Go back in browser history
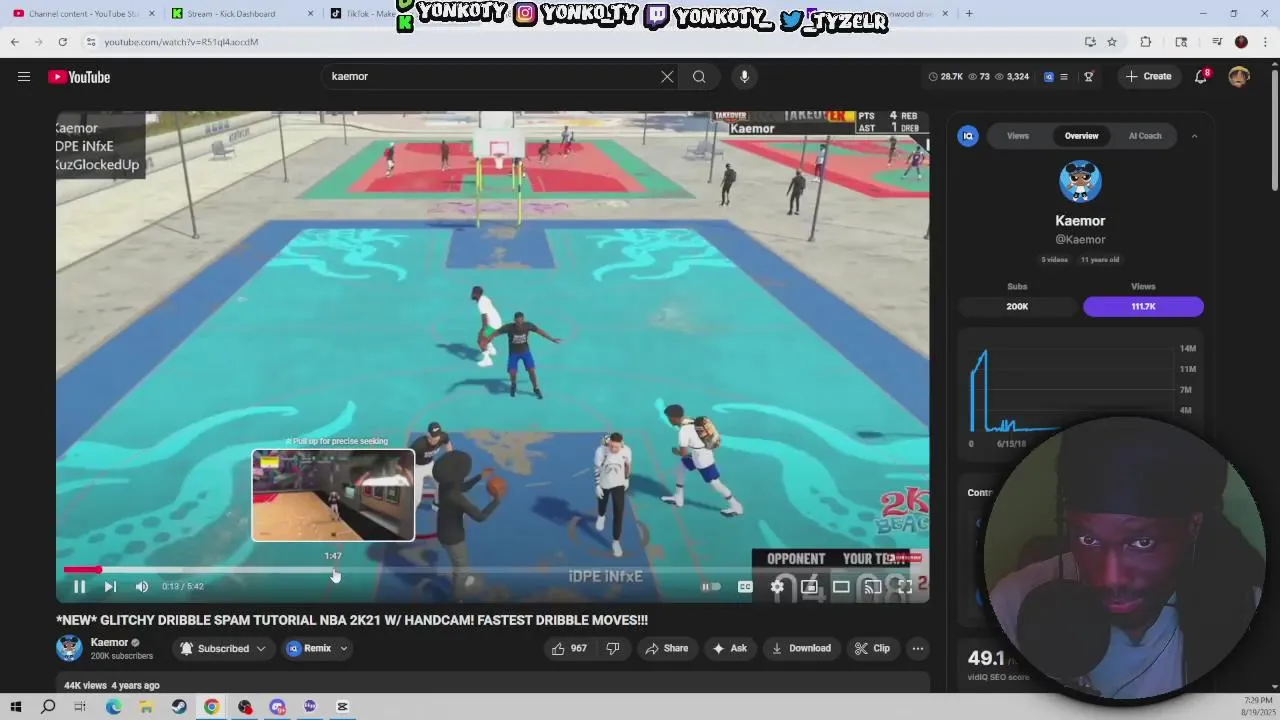Screen dimensions: 1280x720 pyautogui.click(x=15, y=42)
